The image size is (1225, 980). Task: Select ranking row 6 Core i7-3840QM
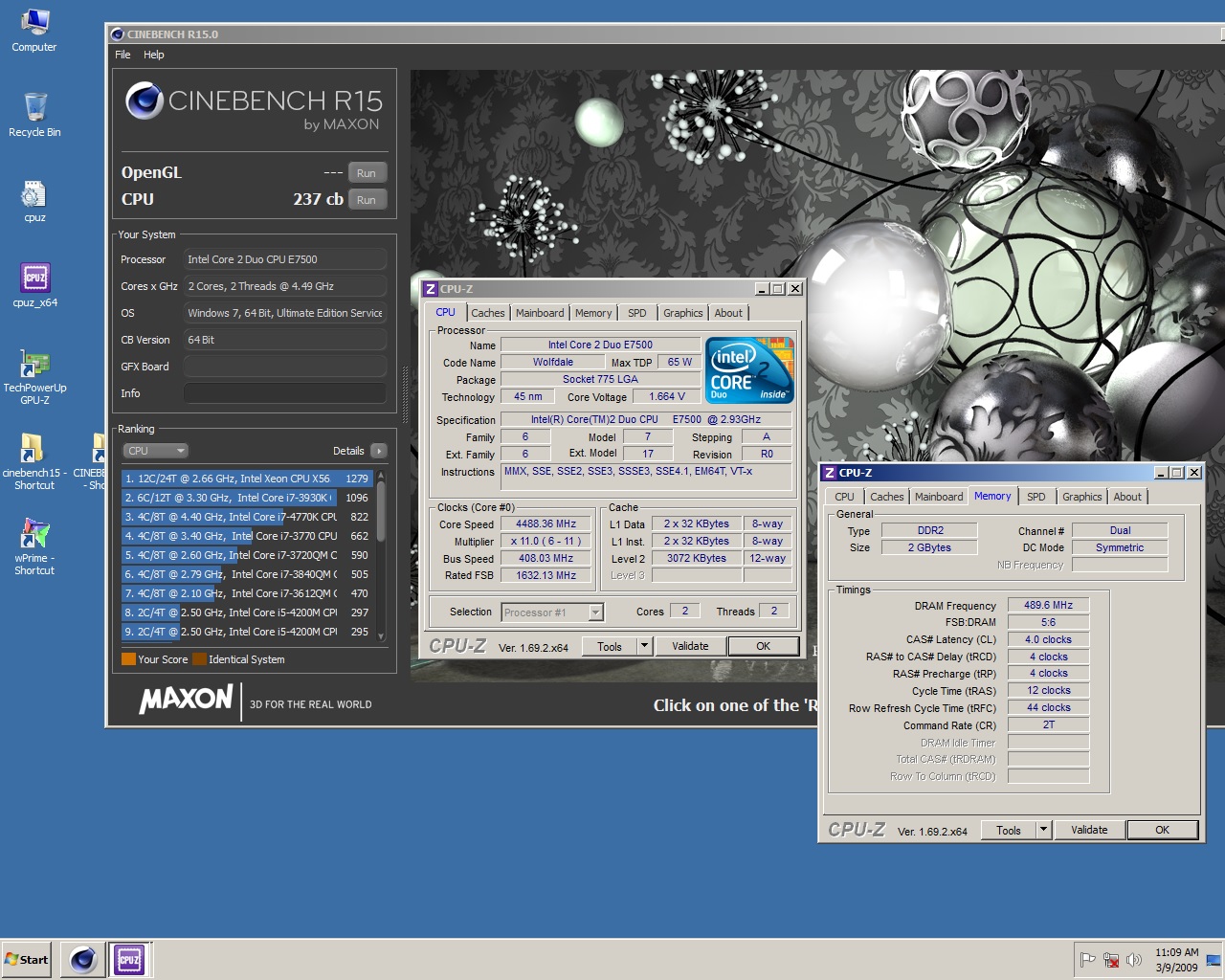tap(247, 574)
